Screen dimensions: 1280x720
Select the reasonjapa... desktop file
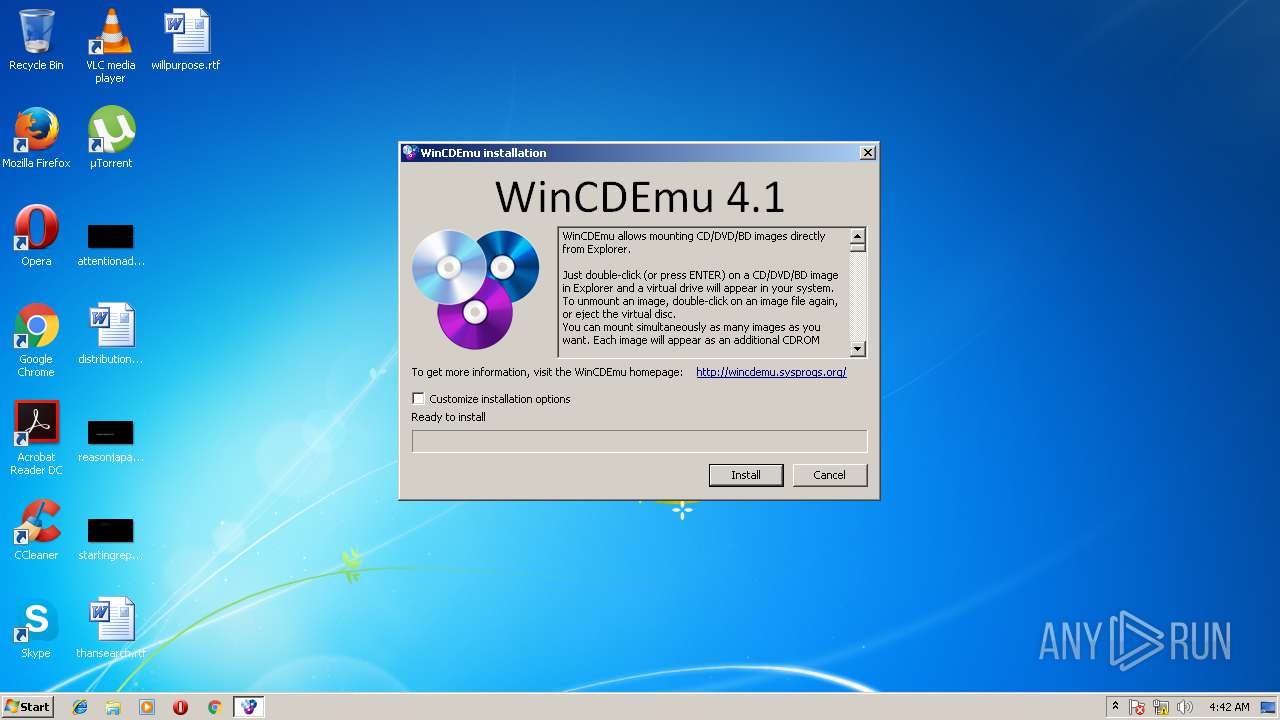110,441
